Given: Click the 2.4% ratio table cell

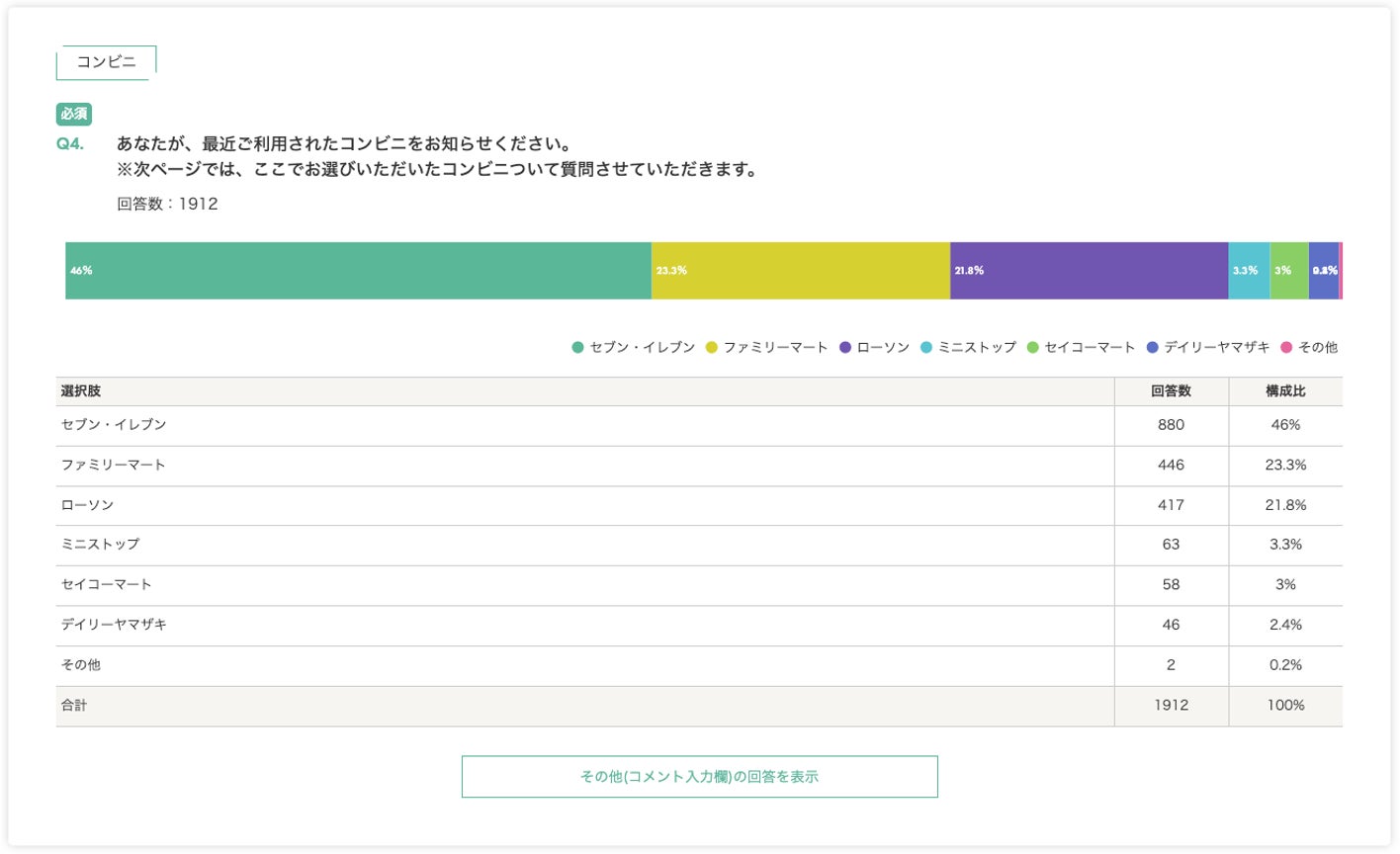Looking at the screenshot, I should [x=1285, y=625].
